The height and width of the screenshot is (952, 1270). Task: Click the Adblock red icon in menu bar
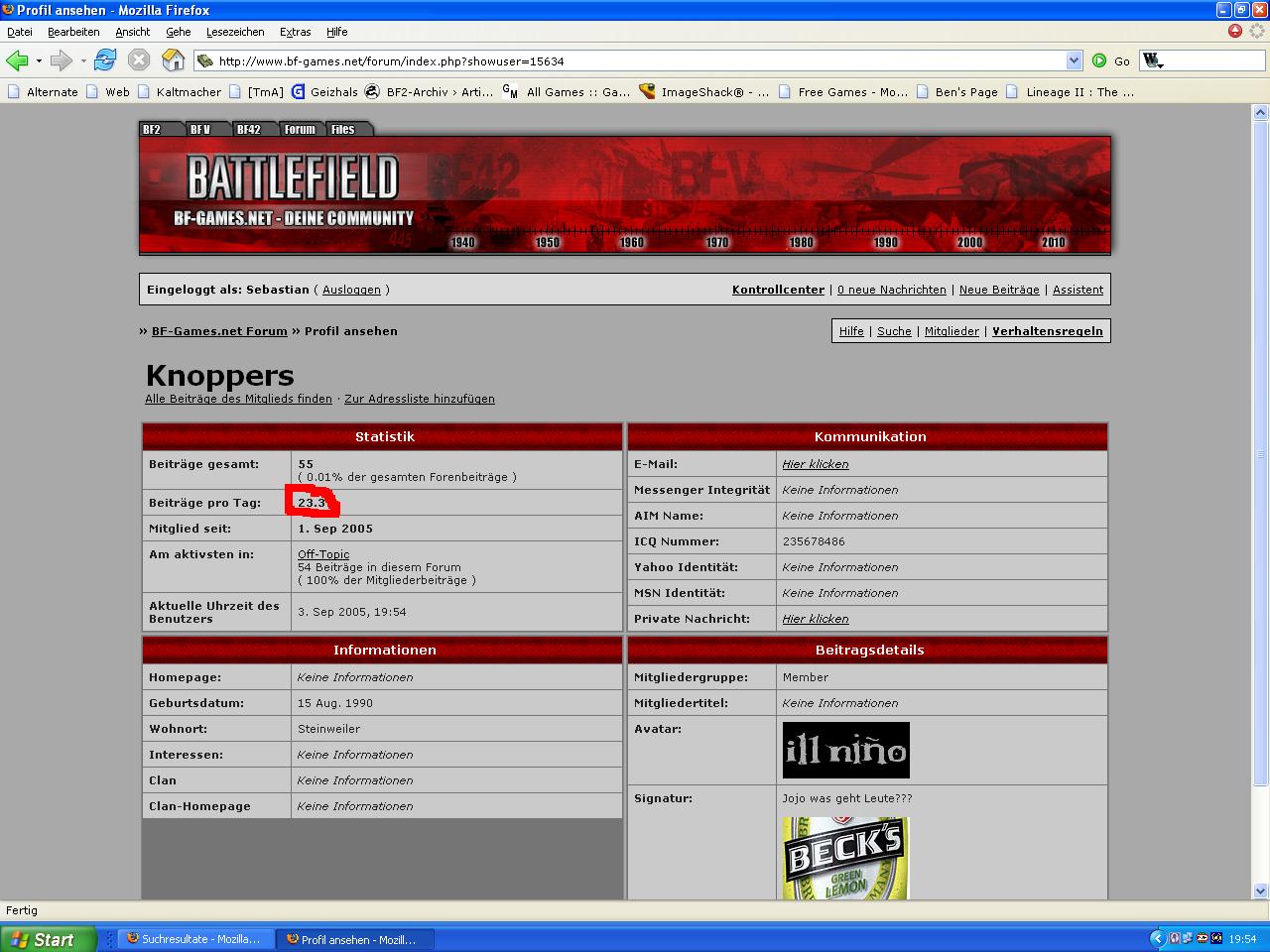coord(1235,31)
